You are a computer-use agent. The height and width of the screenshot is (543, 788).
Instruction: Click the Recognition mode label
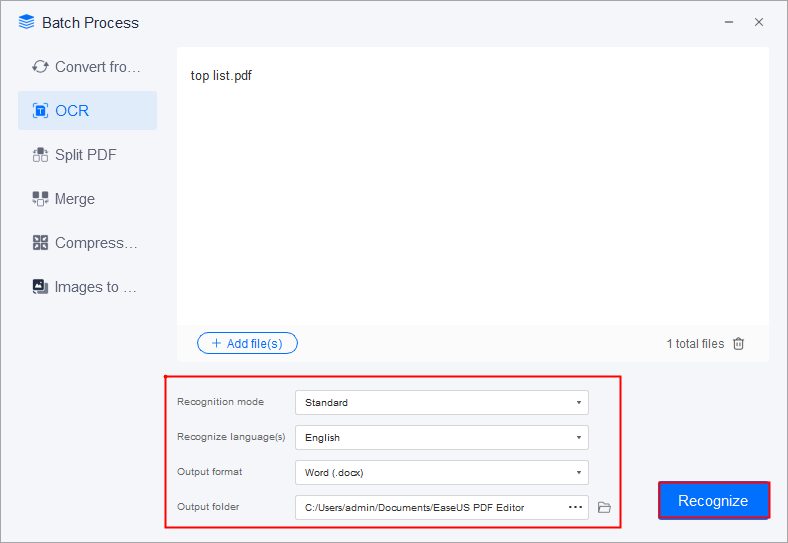[220, 402]
